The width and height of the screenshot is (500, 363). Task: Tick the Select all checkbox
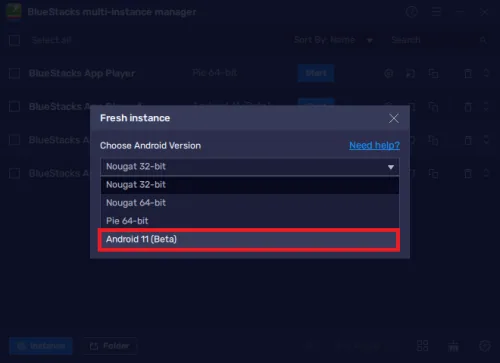point(14,40)
